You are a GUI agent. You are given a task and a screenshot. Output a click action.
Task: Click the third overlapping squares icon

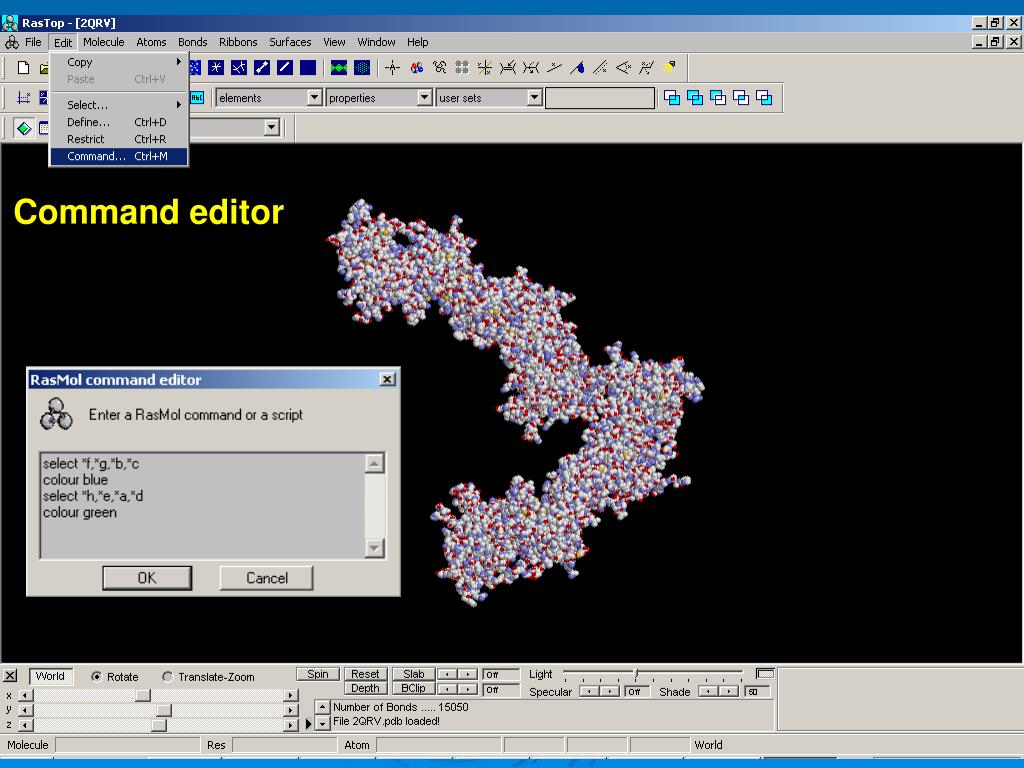(x=718, y=98)
